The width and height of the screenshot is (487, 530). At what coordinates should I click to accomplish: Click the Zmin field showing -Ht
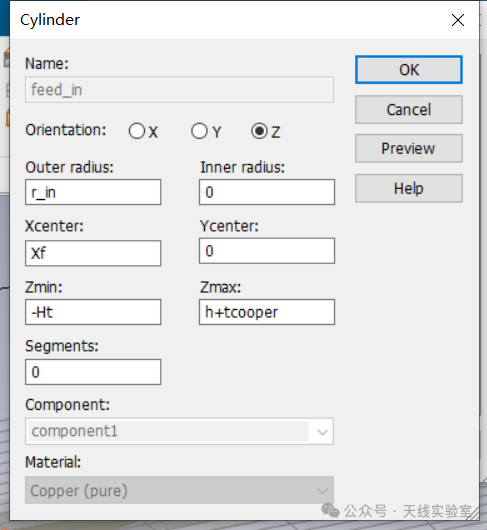(x=93, y=312)
